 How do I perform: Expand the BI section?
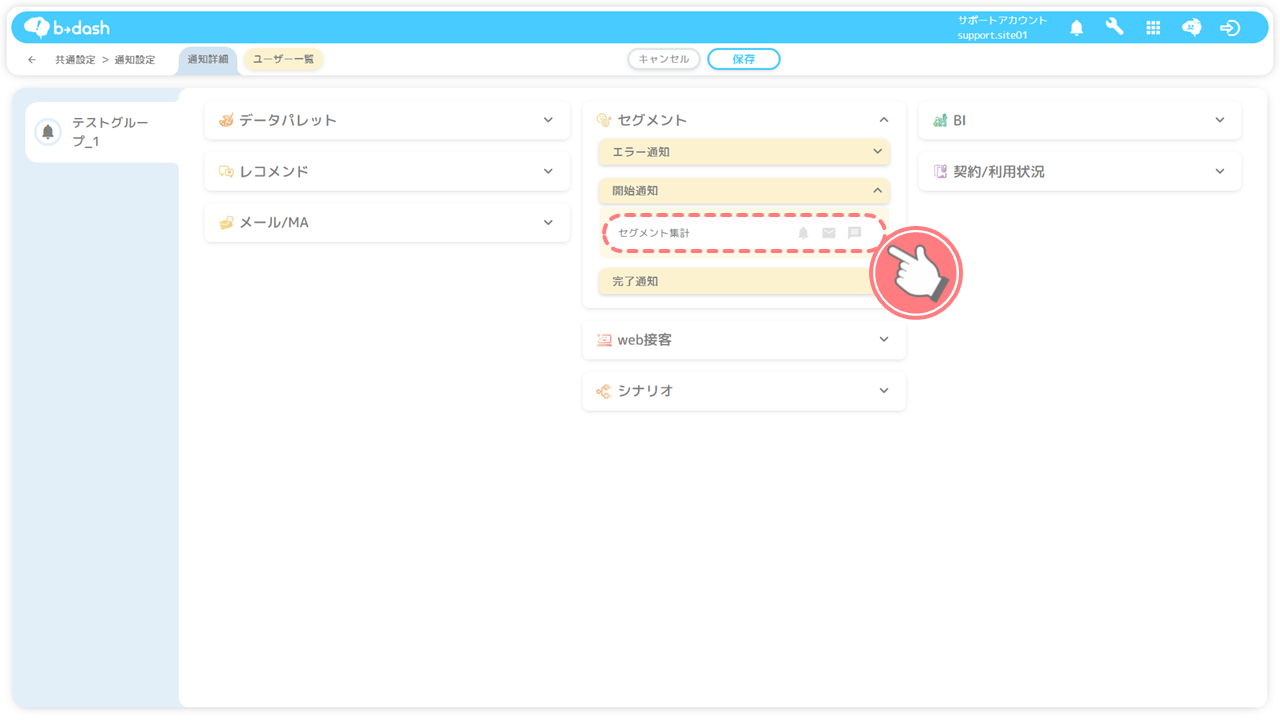1220,120
